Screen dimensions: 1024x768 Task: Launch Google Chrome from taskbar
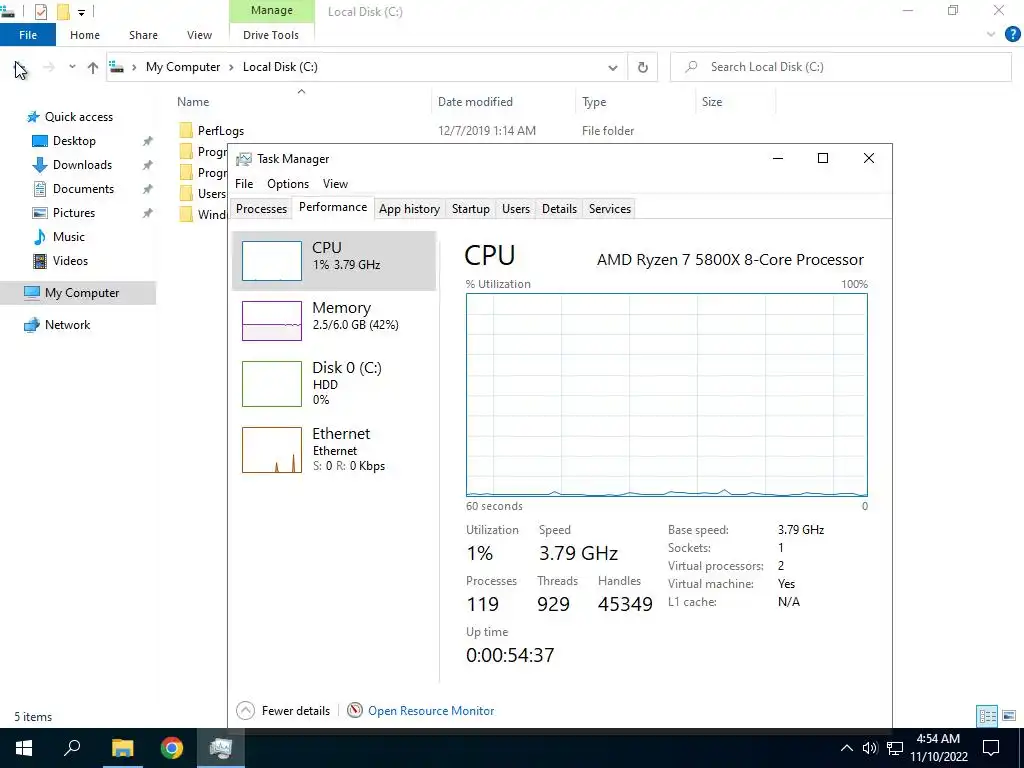[x=172, y=748]
